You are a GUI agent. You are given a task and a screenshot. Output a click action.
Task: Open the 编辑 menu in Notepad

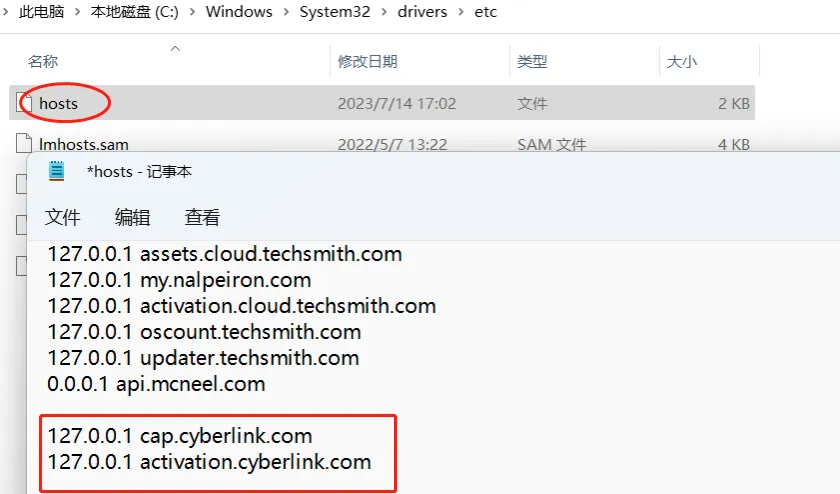click(x=132, y=217)
